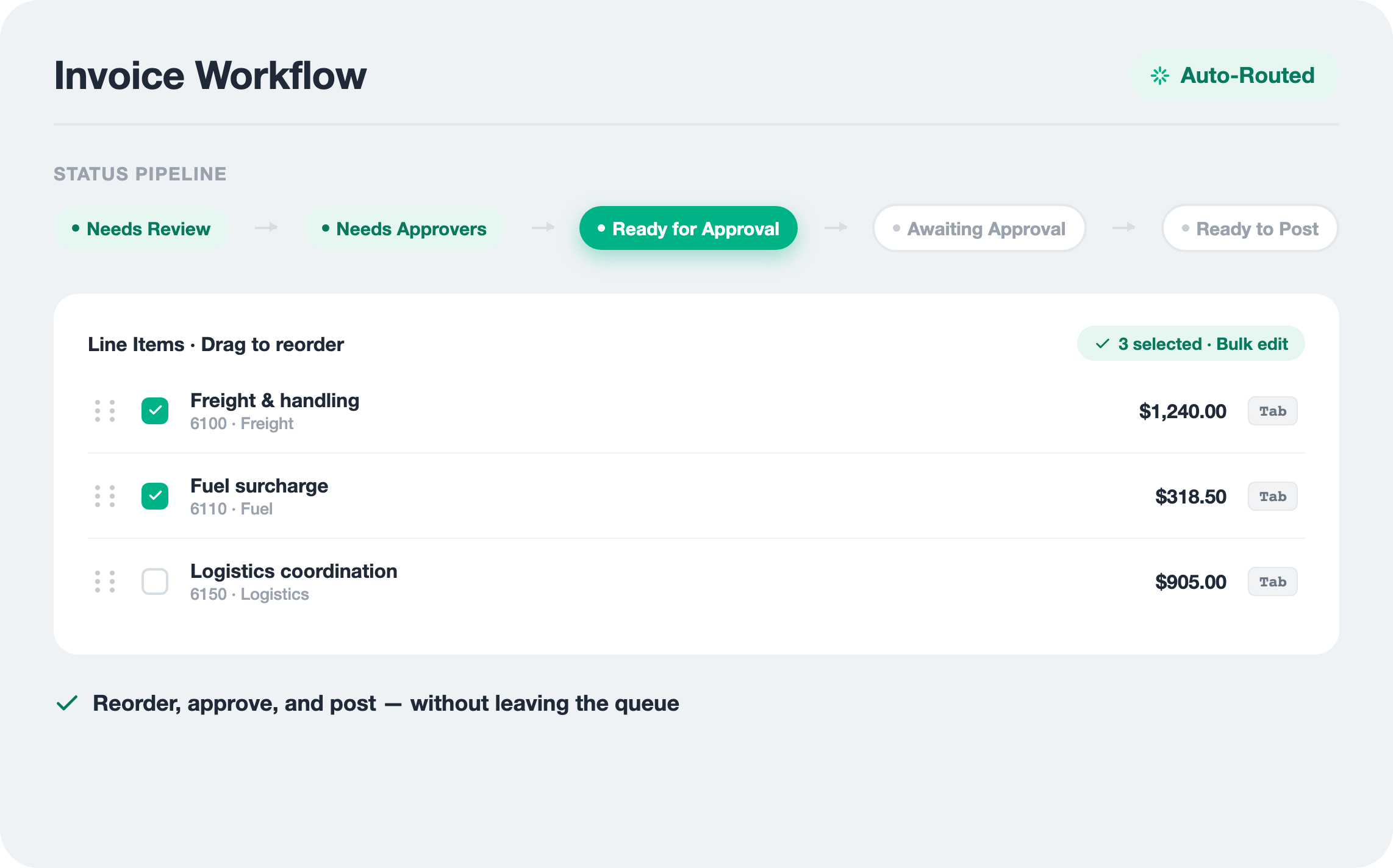Grab the Freight & handling drag handle
The image size is (1393, 868).
[105, 411]
